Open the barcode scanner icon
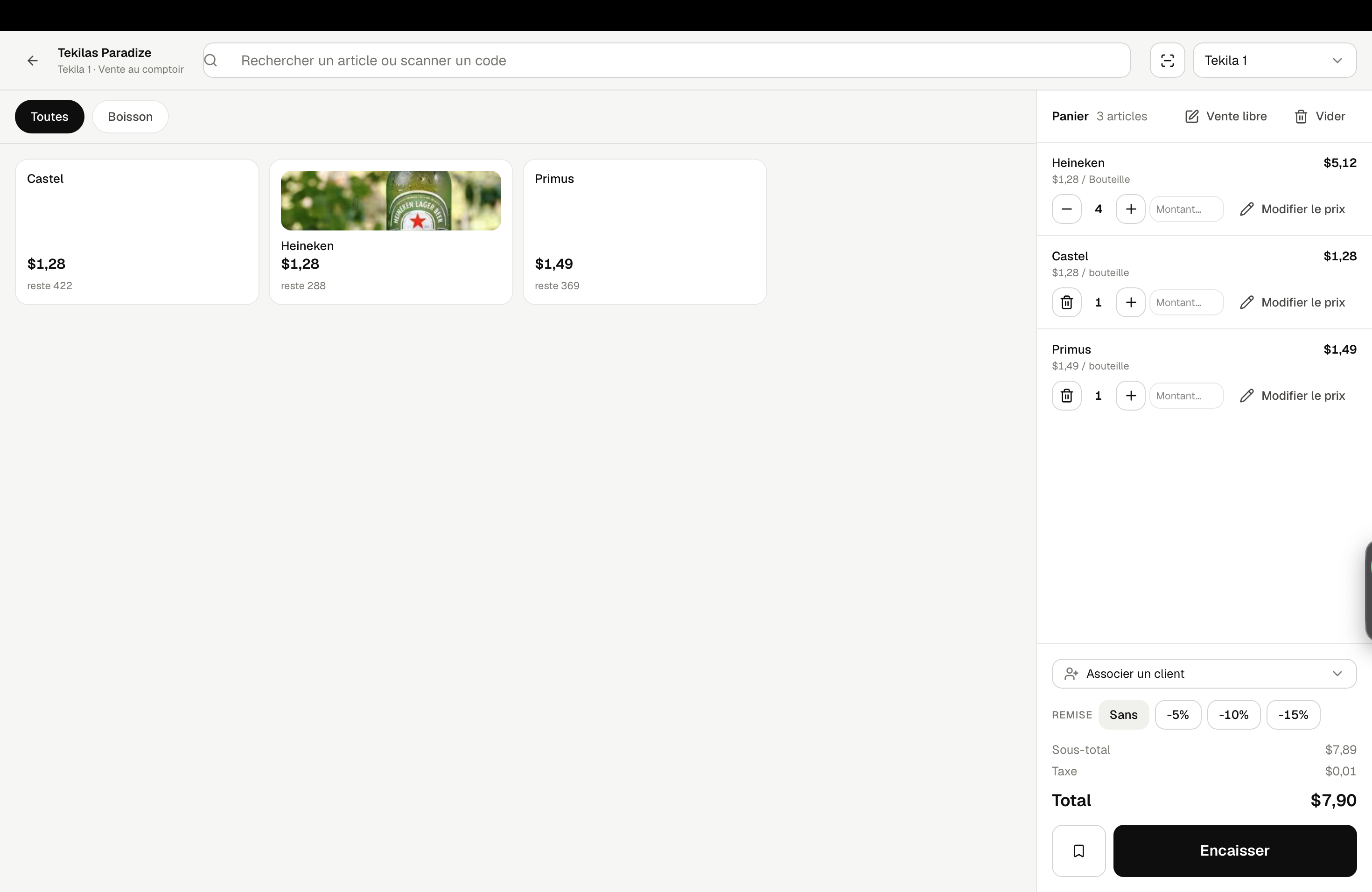This screenshot has width=1372, height=892. tap(1167, 61)
